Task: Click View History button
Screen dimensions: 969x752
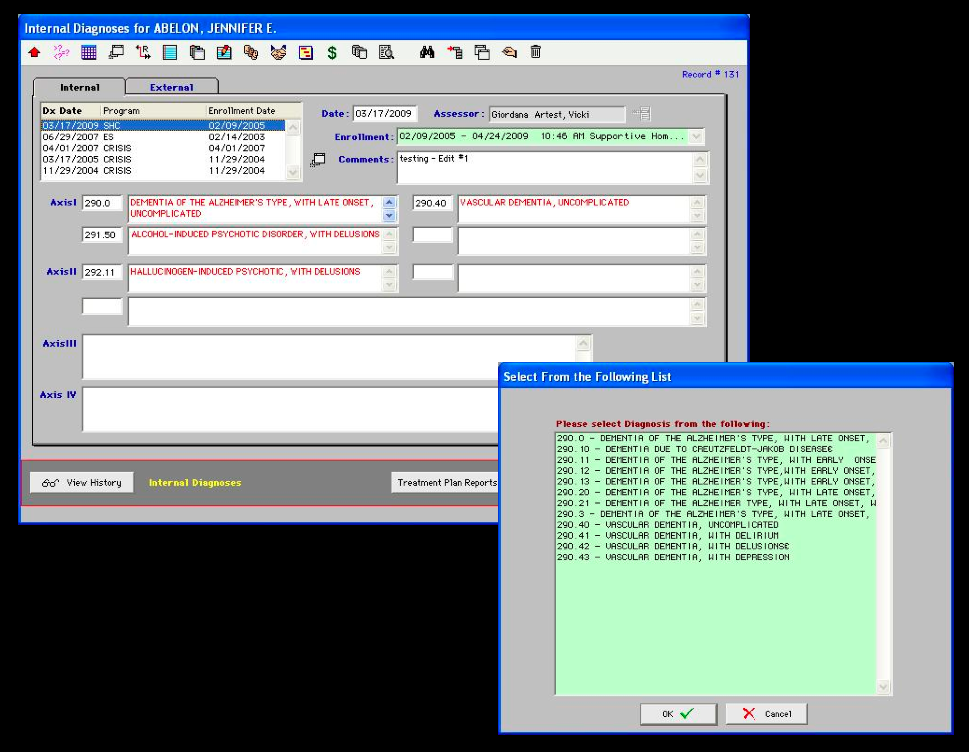Action: (82, 483)
